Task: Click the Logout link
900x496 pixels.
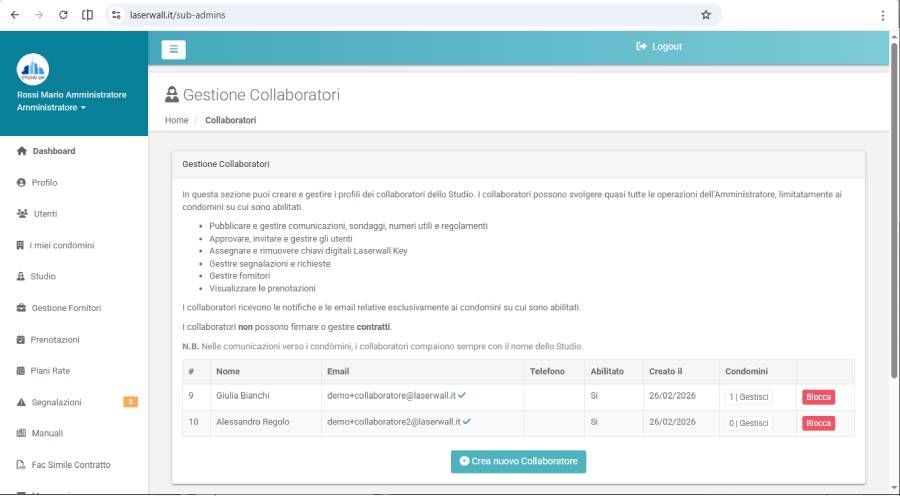Action: pos(659,47)
